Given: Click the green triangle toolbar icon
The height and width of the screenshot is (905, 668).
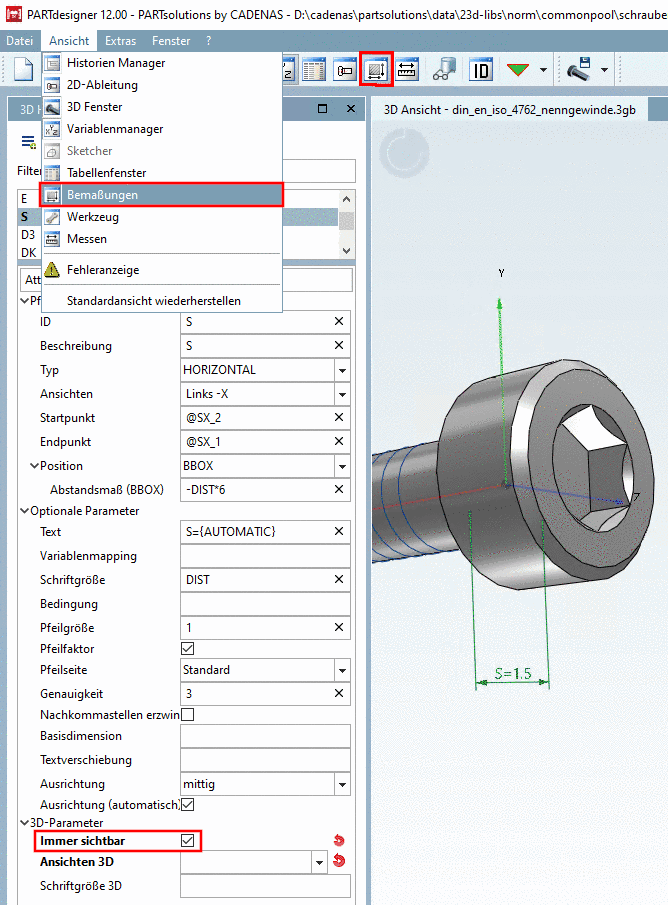Looking at the screenshot, I should (x=517, y=70).
